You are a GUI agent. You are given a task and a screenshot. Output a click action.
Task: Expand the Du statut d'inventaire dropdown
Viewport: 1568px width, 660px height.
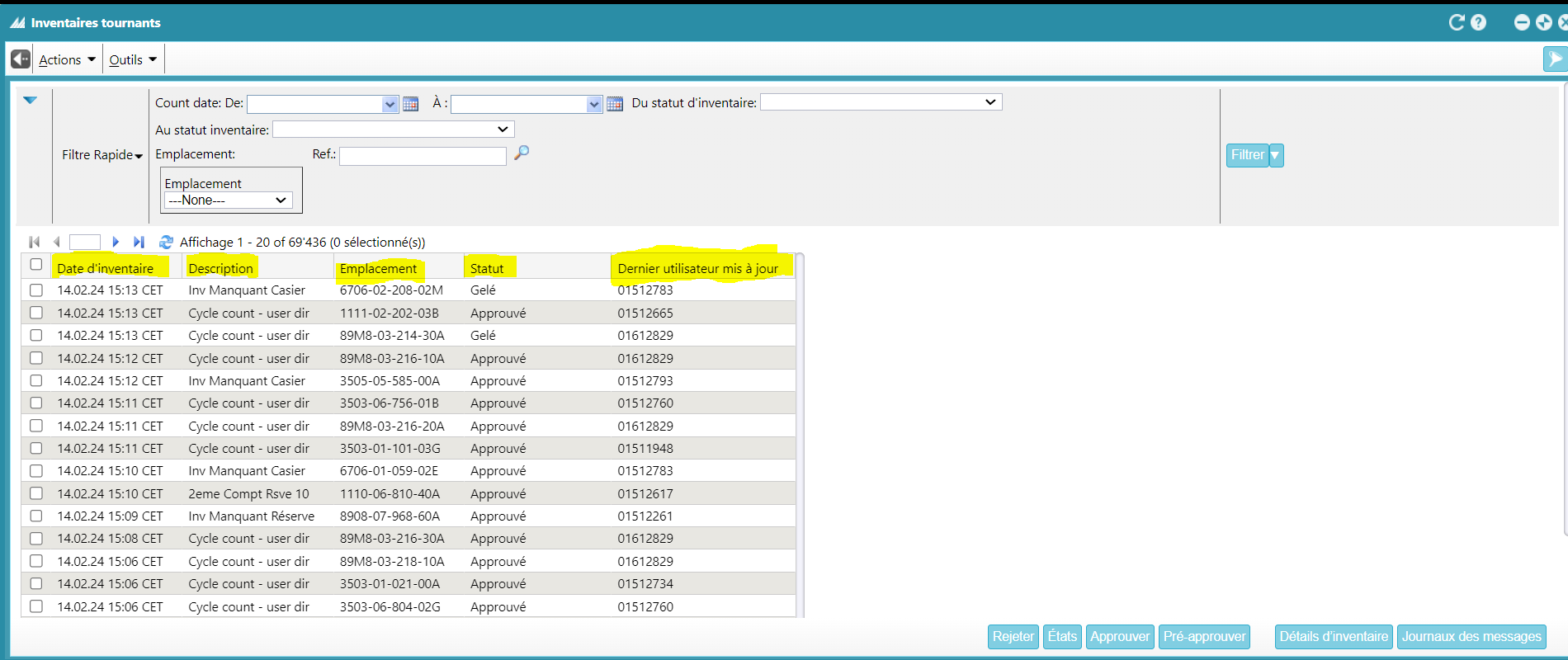pyautogui.click(x=881, y=102)
